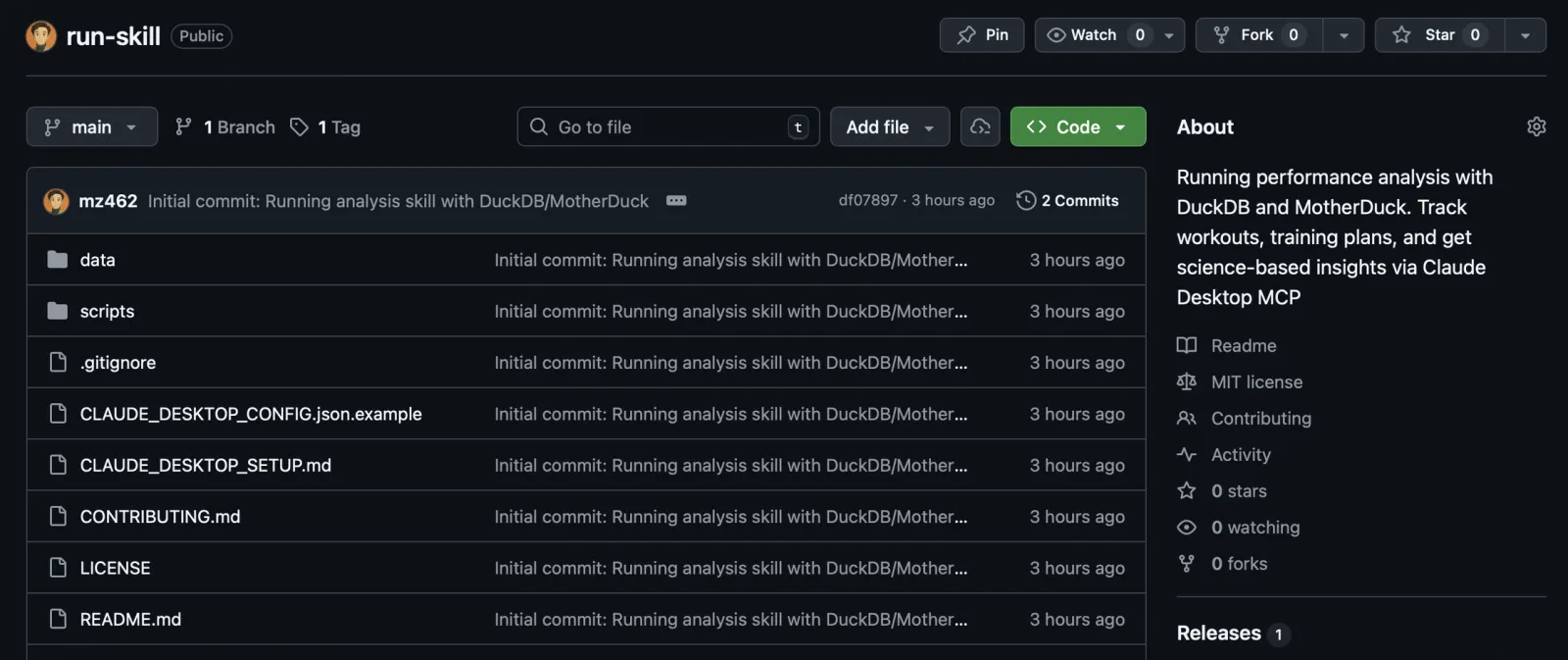View the 0 watching link

(x=1255, y=527)
